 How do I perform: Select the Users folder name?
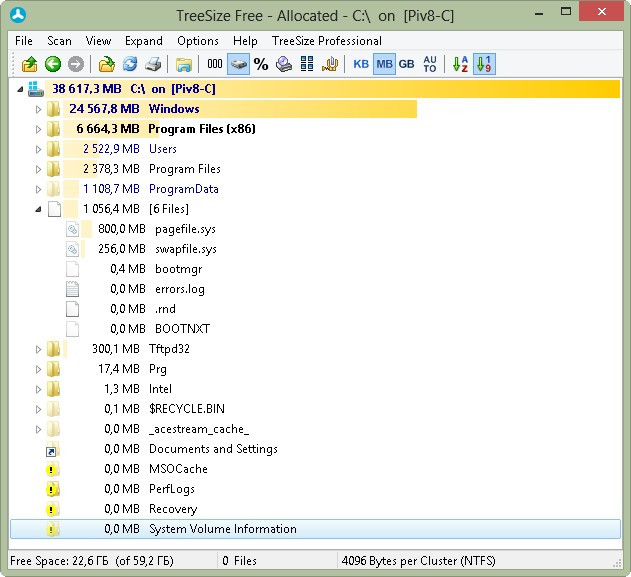tap(163, 149)
